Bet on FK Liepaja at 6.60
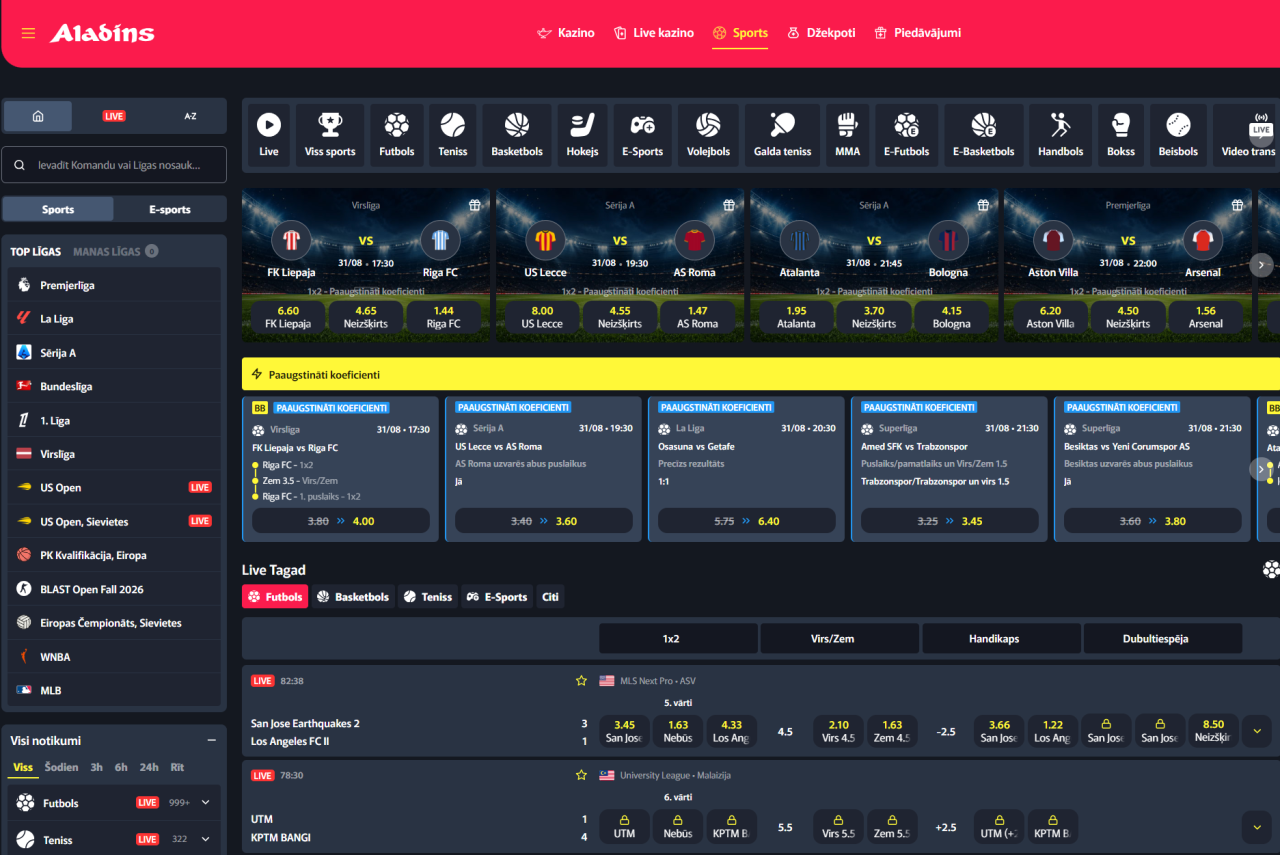 pos(288,317)
